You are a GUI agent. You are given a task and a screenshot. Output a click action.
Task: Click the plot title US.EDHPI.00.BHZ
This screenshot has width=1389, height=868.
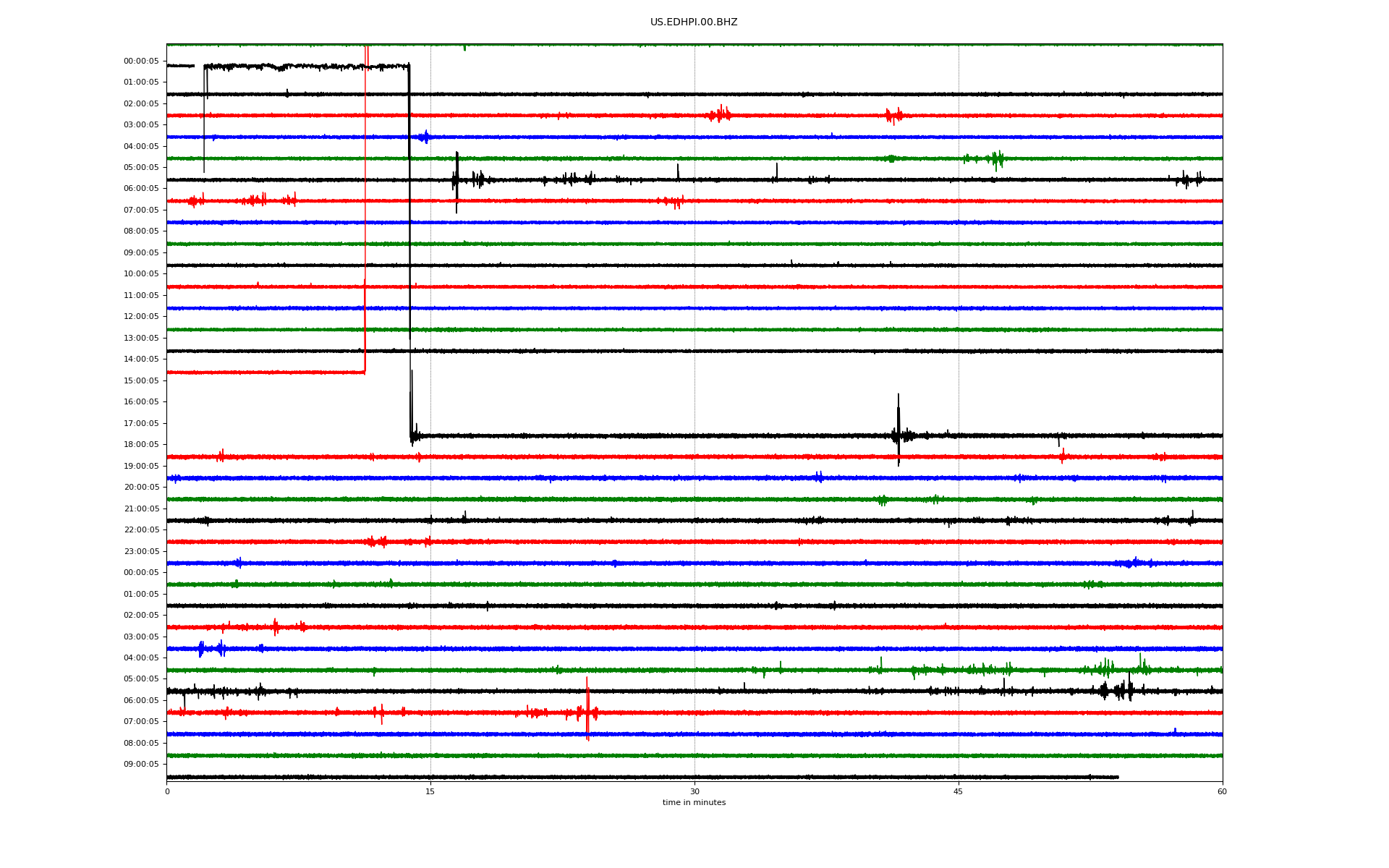click(x=694, y=22)
